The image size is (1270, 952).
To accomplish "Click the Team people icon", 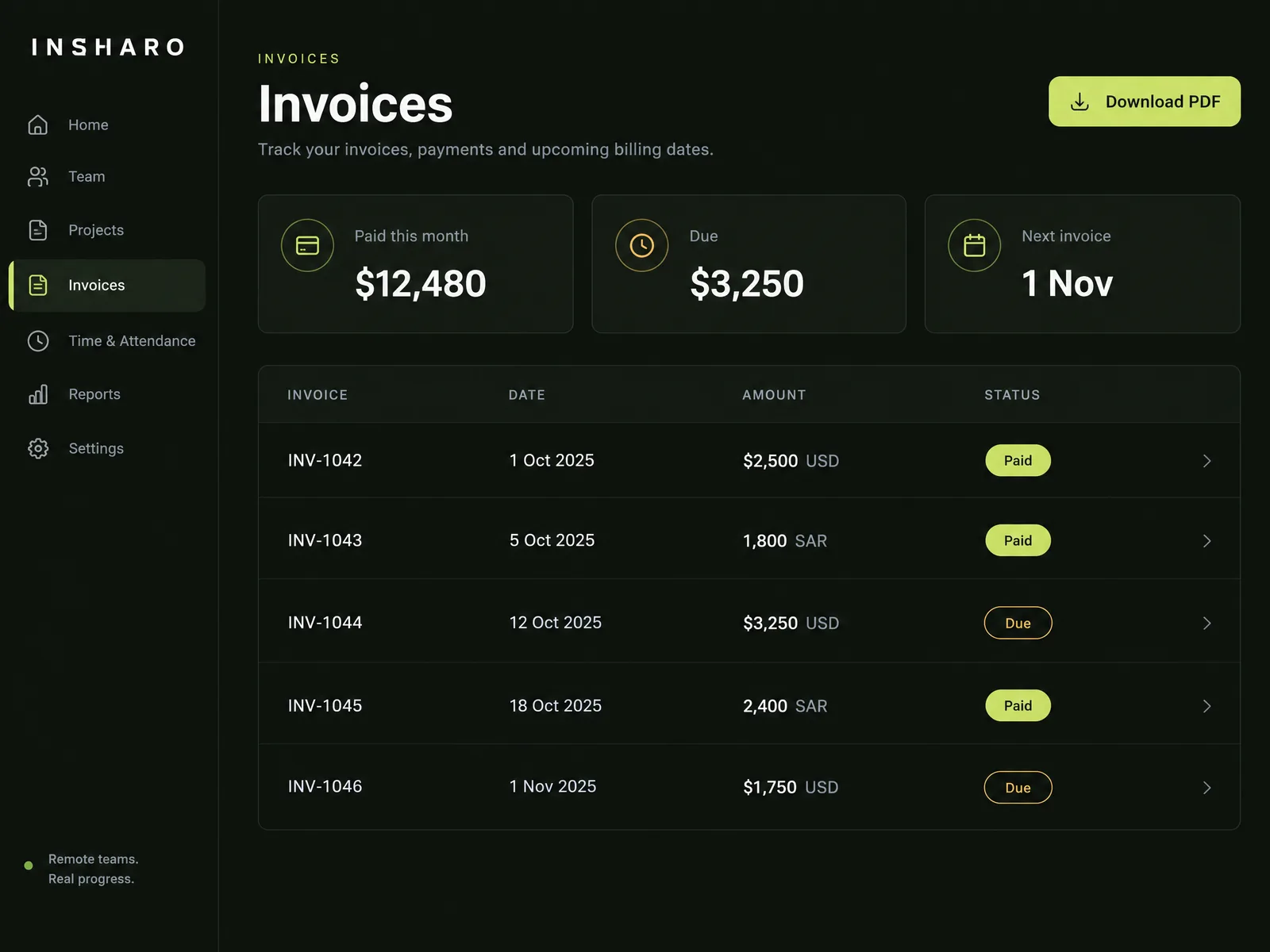I will tap(38, 176).
